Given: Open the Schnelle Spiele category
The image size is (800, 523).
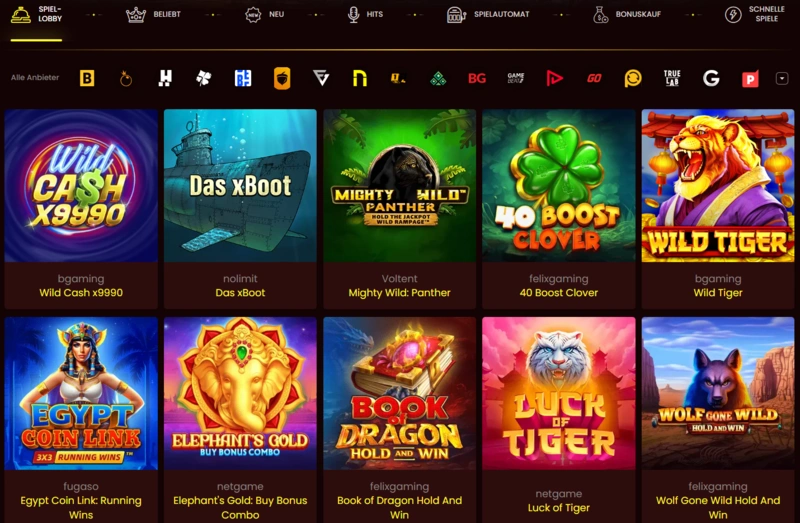Looking at the screenshot, I should pyautogui.click(x=755, y=14).
